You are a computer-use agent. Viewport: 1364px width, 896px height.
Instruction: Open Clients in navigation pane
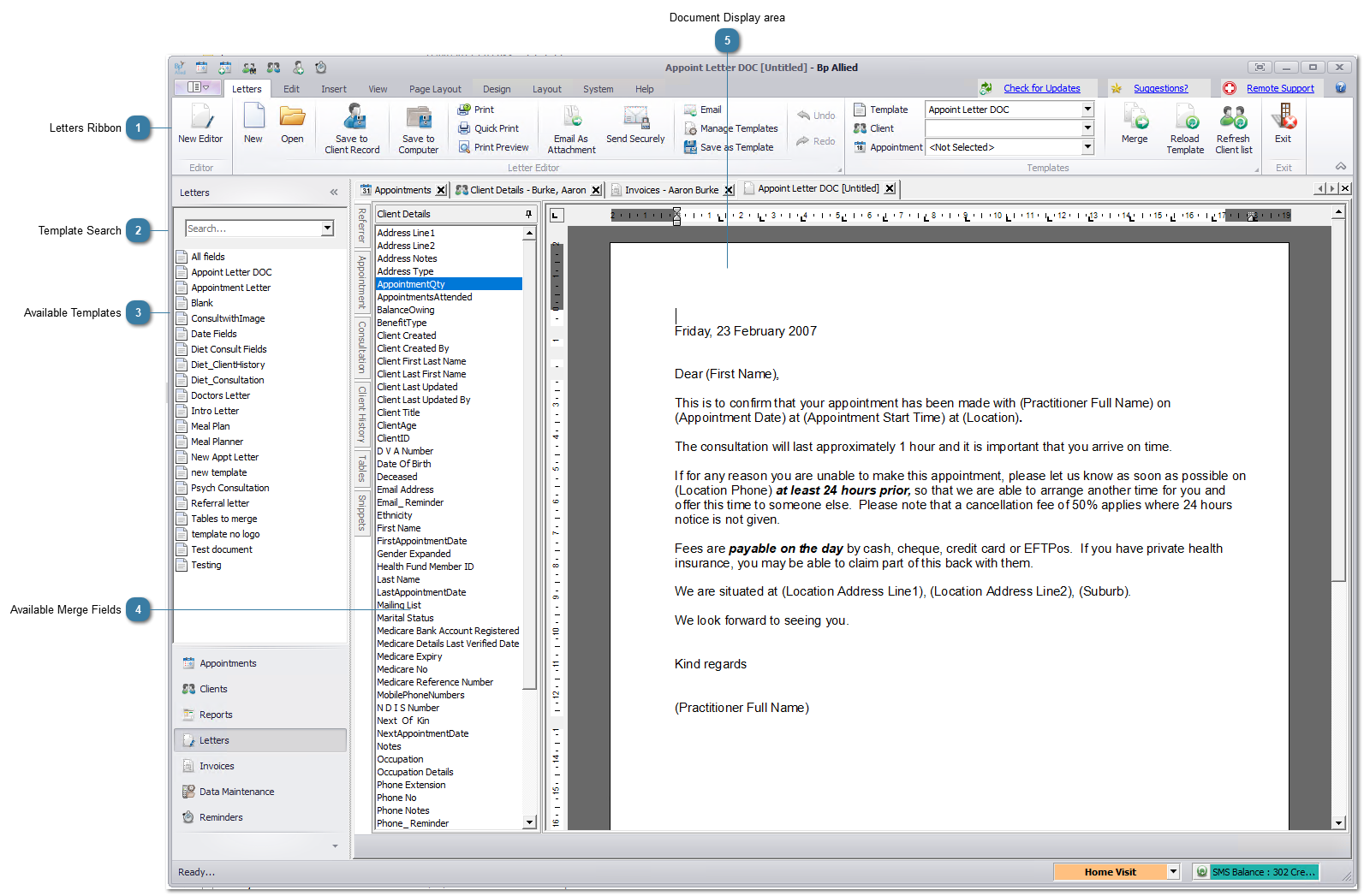[x=260, y=689]
